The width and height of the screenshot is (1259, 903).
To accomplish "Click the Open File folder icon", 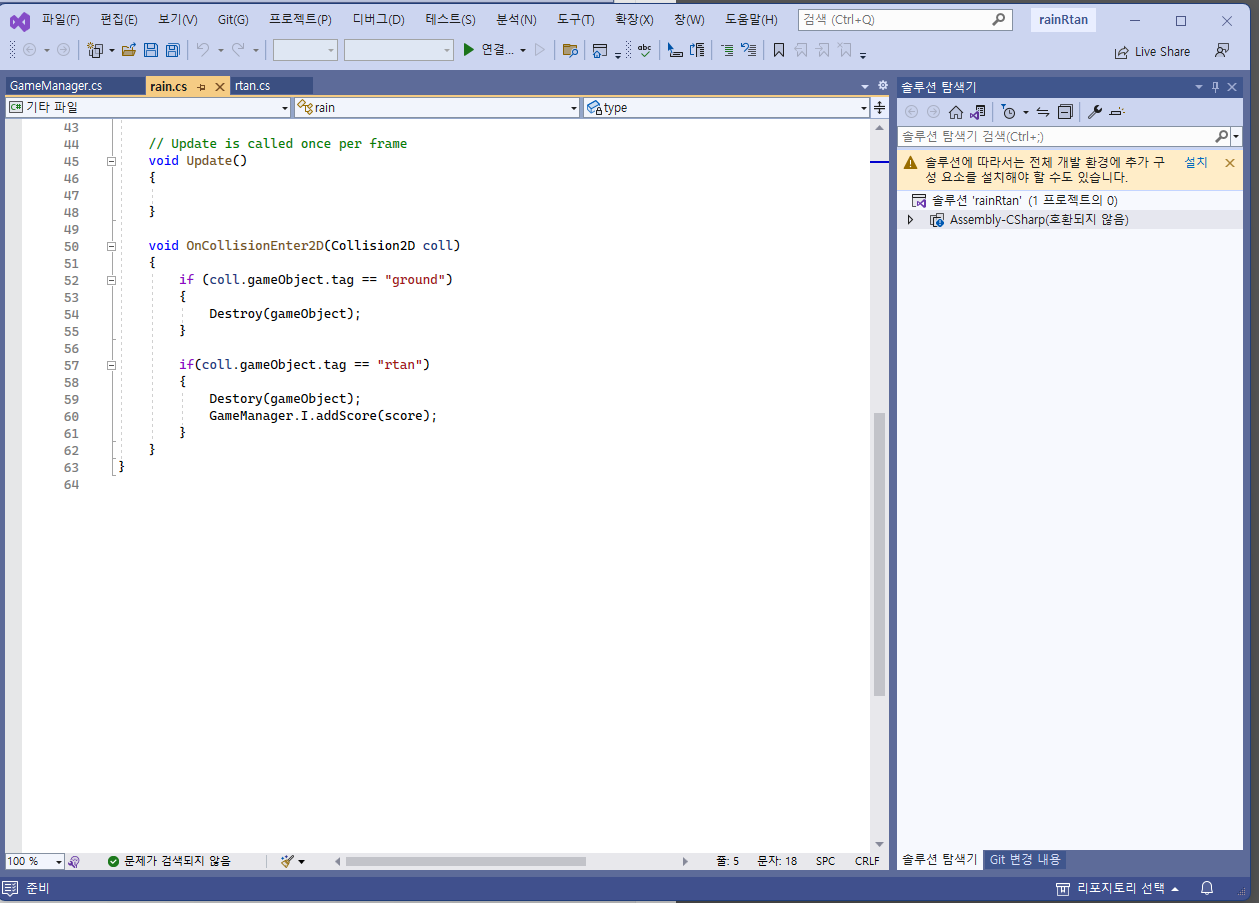I will pyautogui.click(x=129, y=50).
